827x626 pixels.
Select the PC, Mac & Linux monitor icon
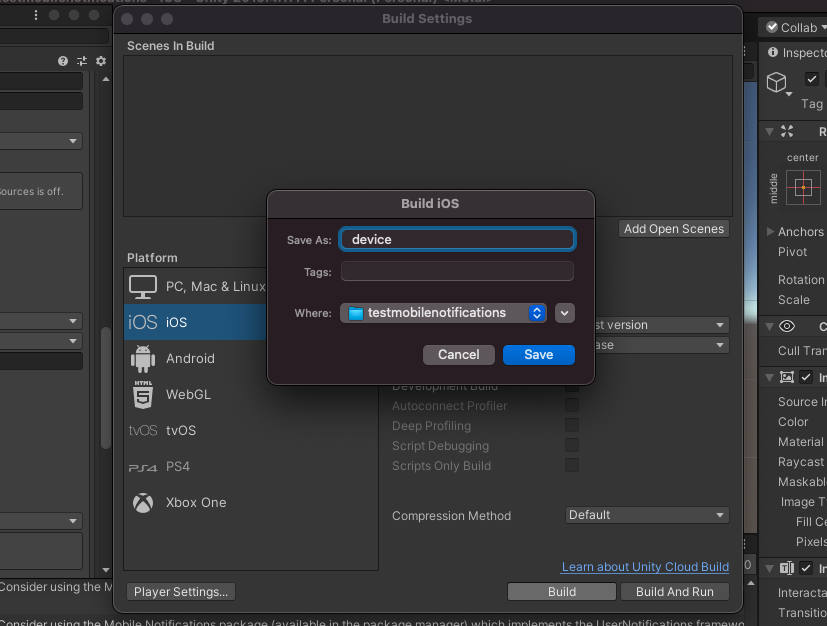(143, 287)
